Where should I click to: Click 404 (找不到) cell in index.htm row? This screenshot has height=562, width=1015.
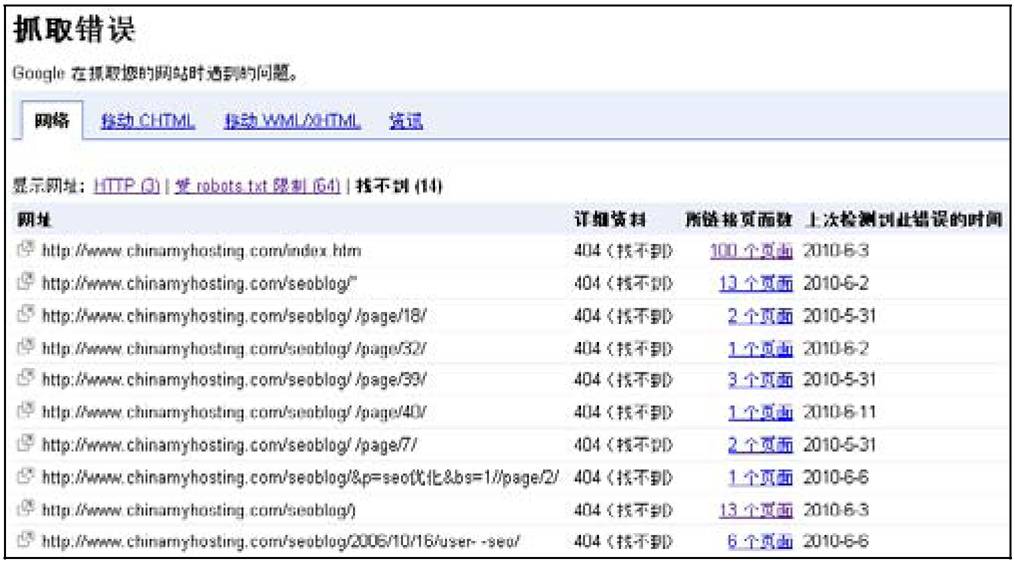623,251
